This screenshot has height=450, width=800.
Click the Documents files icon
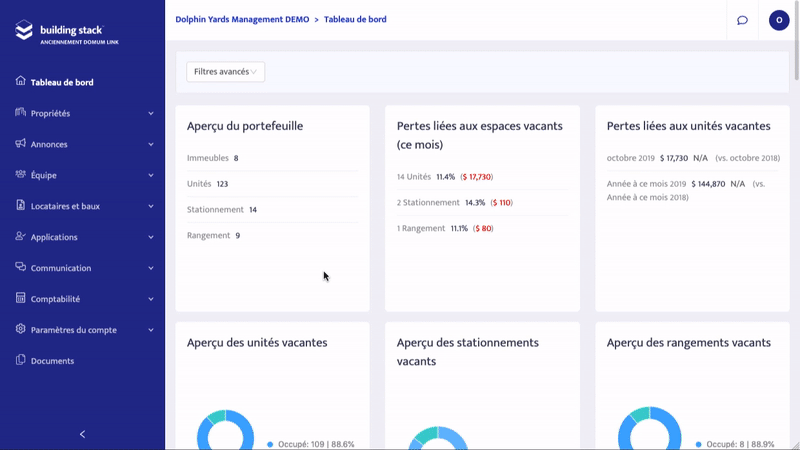pos(20,360)
